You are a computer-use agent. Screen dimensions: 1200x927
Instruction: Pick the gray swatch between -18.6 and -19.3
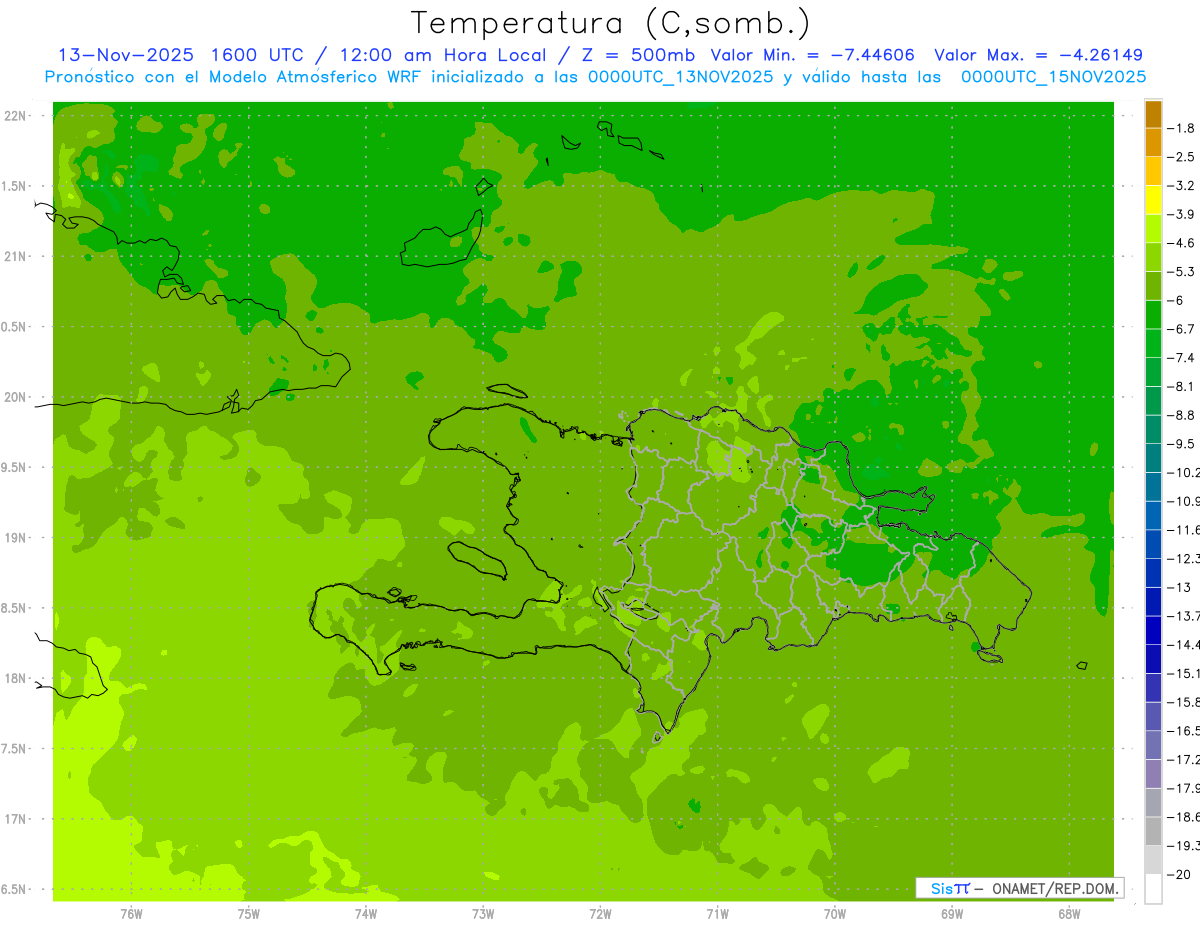coord(1153,832)
